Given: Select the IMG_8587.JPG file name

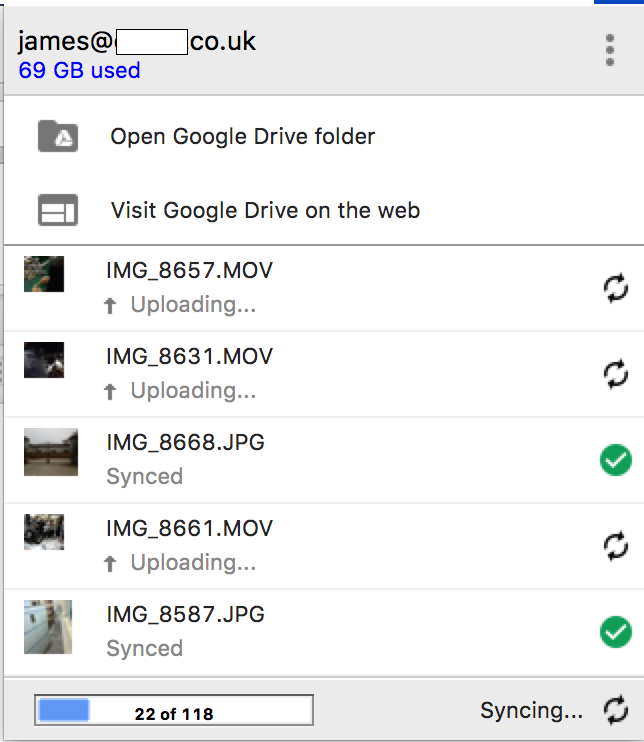Looking at the screenshot, I should click(185, 614).
